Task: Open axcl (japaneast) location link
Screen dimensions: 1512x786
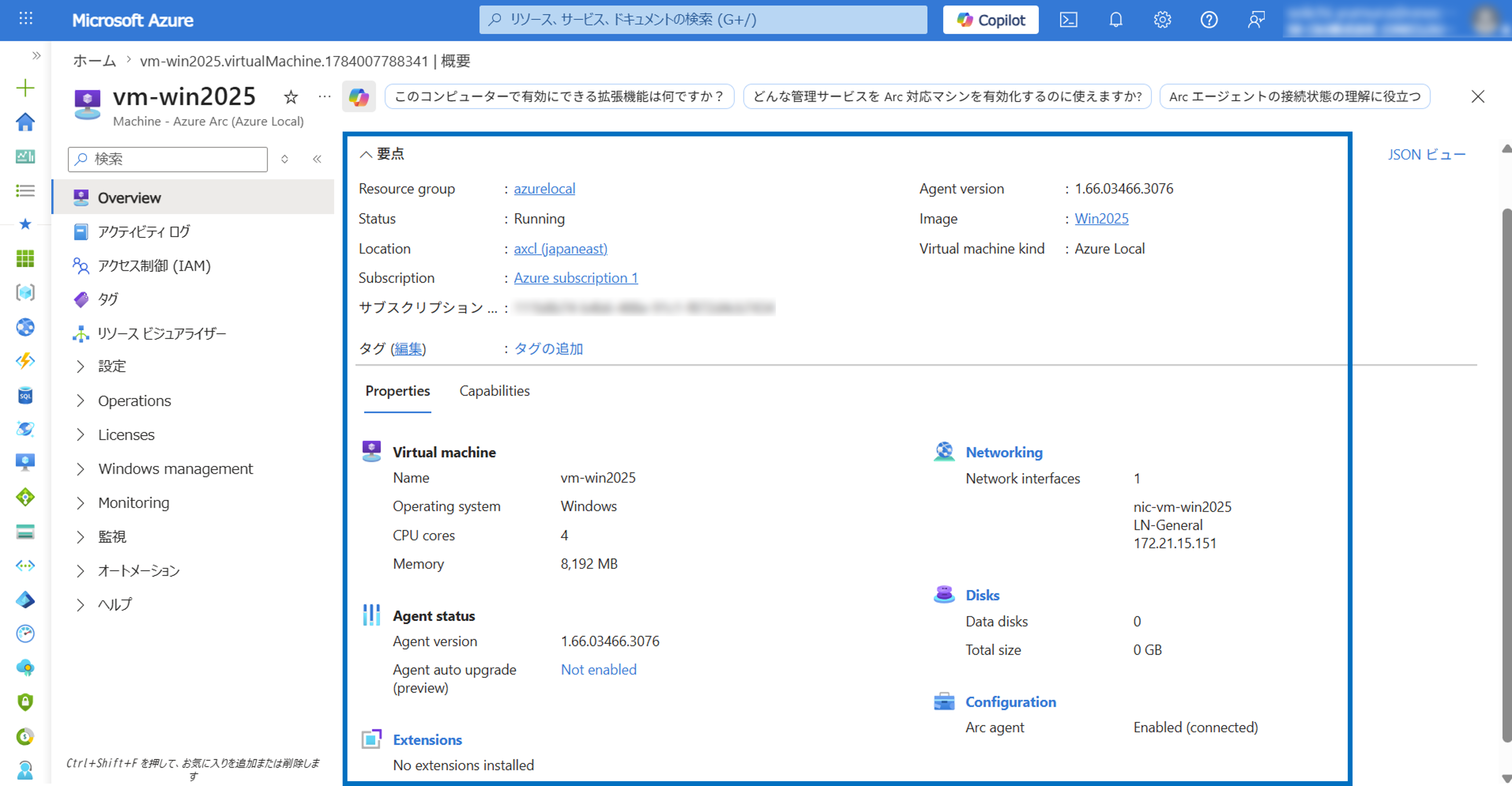Action: pos(560,249)
